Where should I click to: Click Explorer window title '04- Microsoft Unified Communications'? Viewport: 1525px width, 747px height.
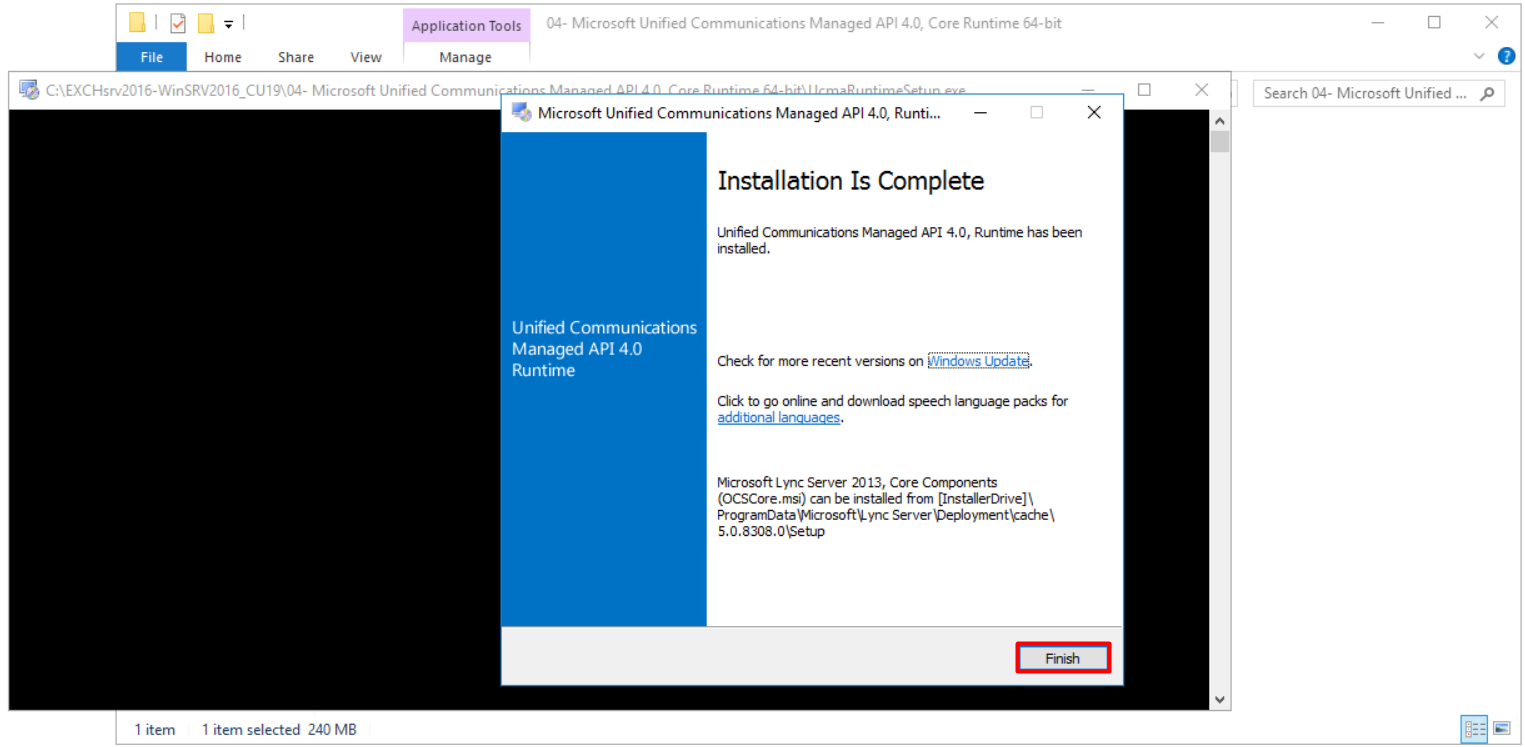coord(804,23)
